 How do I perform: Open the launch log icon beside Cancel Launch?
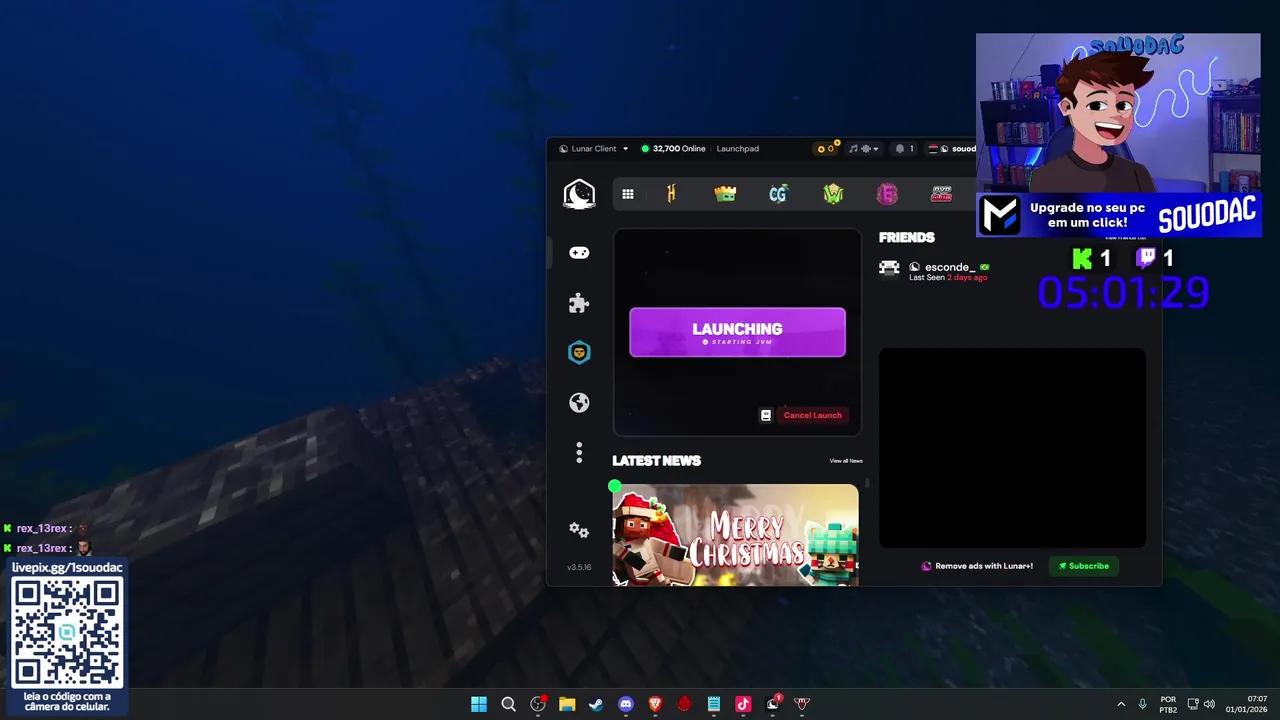pos(766,415)
